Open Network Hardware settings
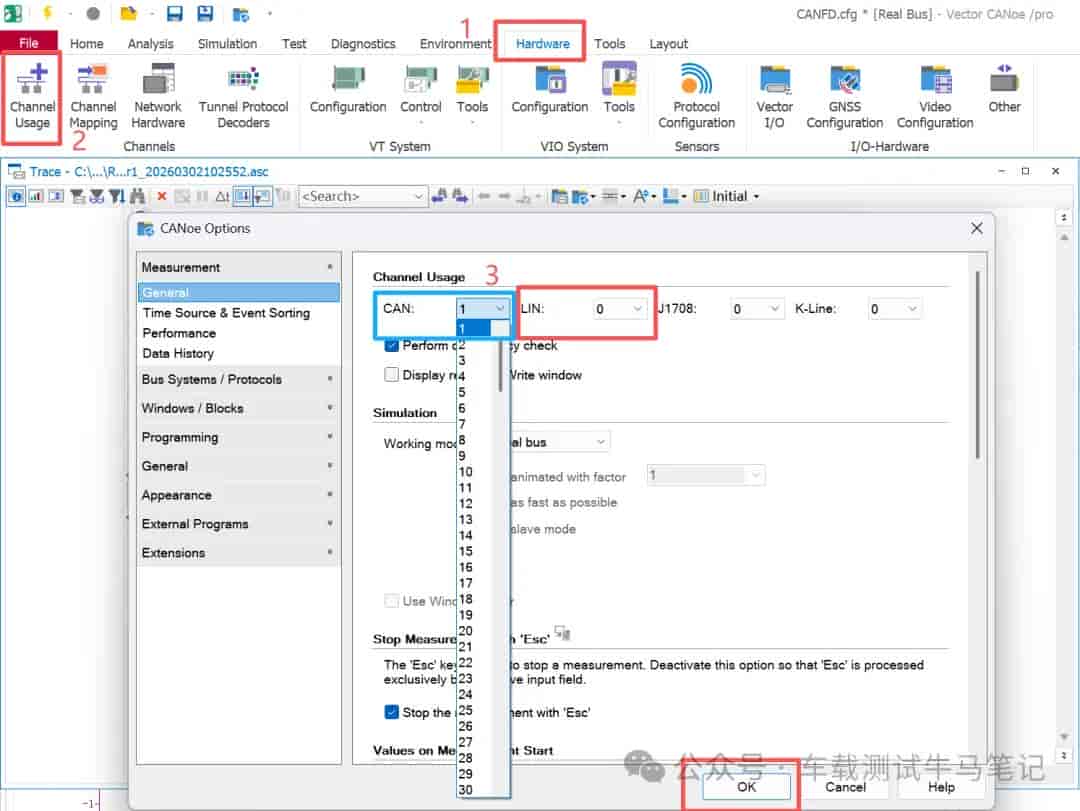 click(x=158, y=96)
